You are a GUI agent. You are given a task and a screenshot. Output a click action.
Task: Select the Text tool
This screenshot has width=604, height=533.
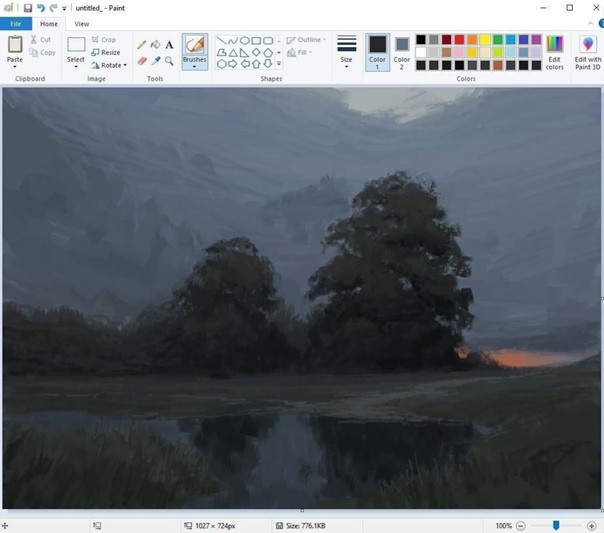169,45
